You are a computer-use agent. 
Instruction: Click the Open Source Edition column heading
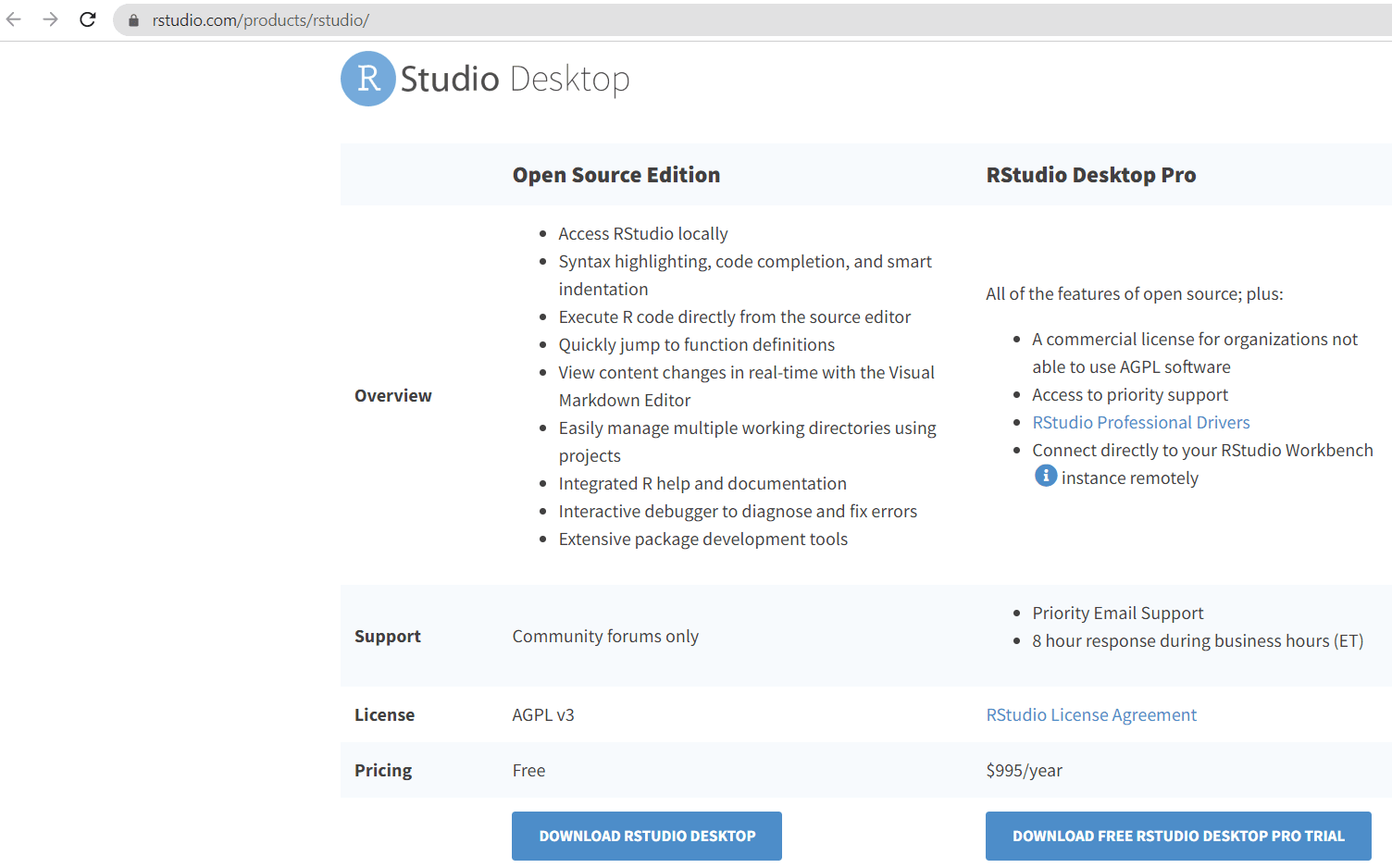(x=615, y=175)
